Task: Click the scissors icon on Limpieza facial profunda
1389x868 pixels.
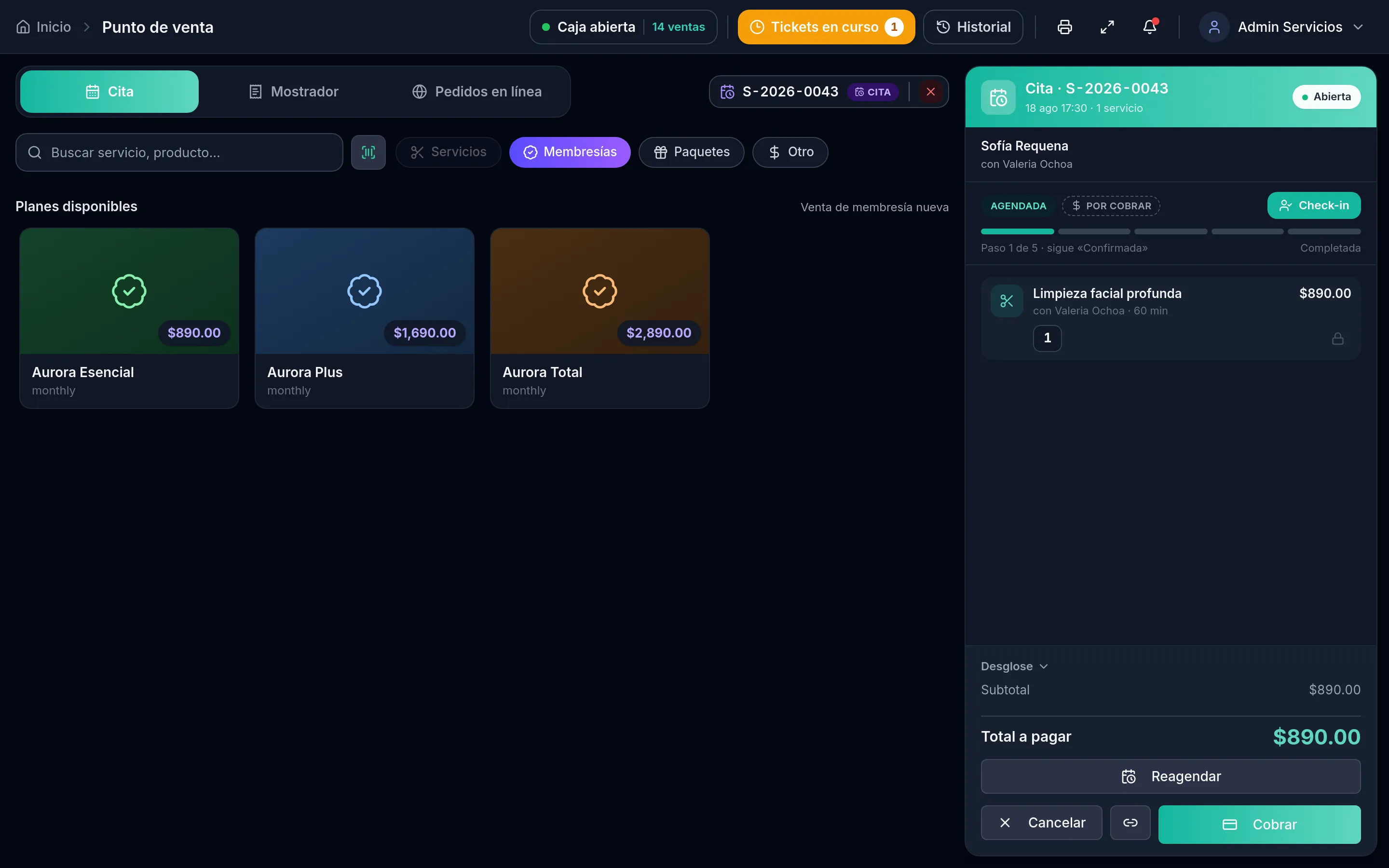Action: point(1007,301)
